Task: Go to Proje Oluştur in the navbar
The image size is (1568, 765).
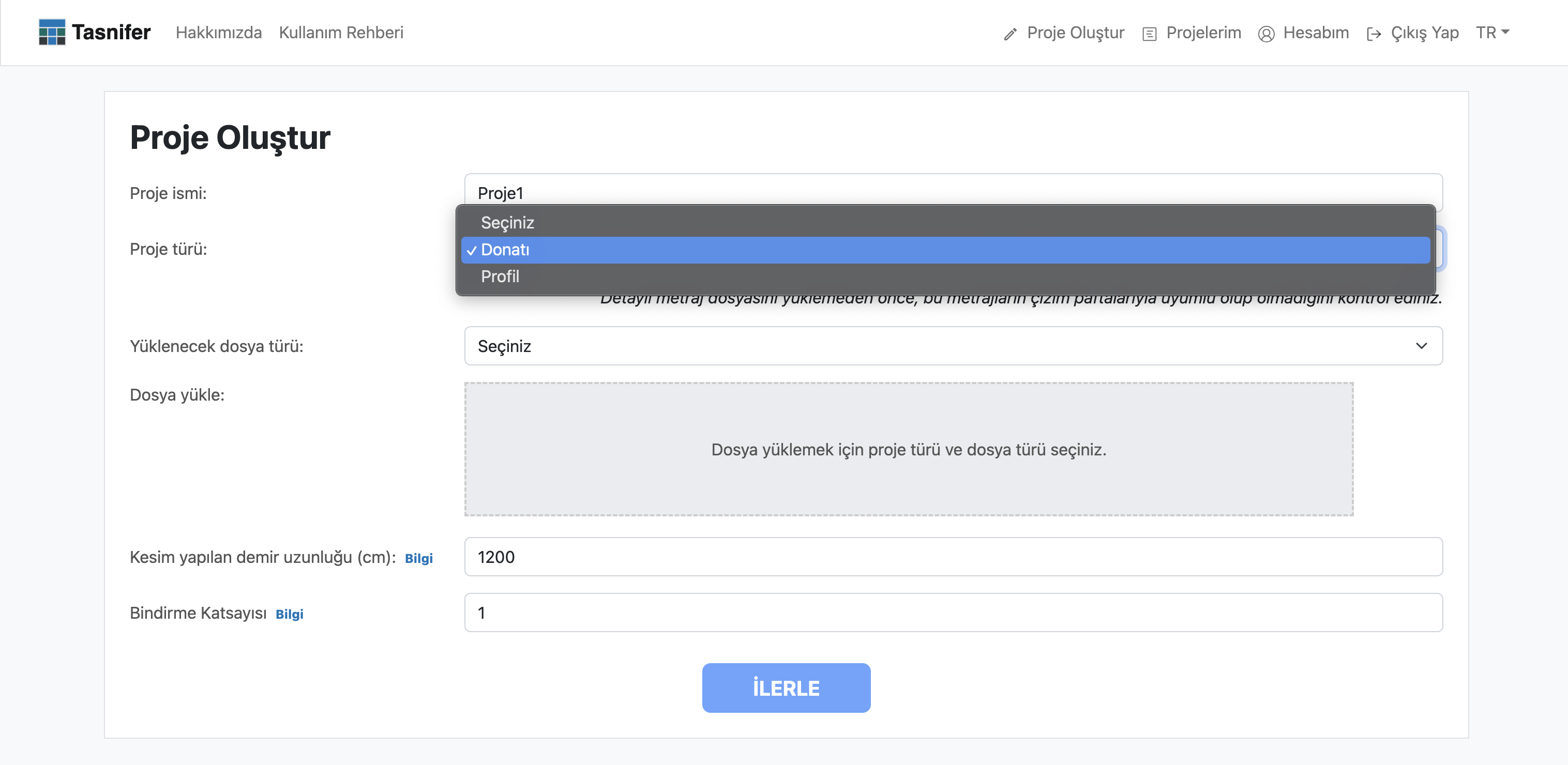Action: (x=1076, y=32)
